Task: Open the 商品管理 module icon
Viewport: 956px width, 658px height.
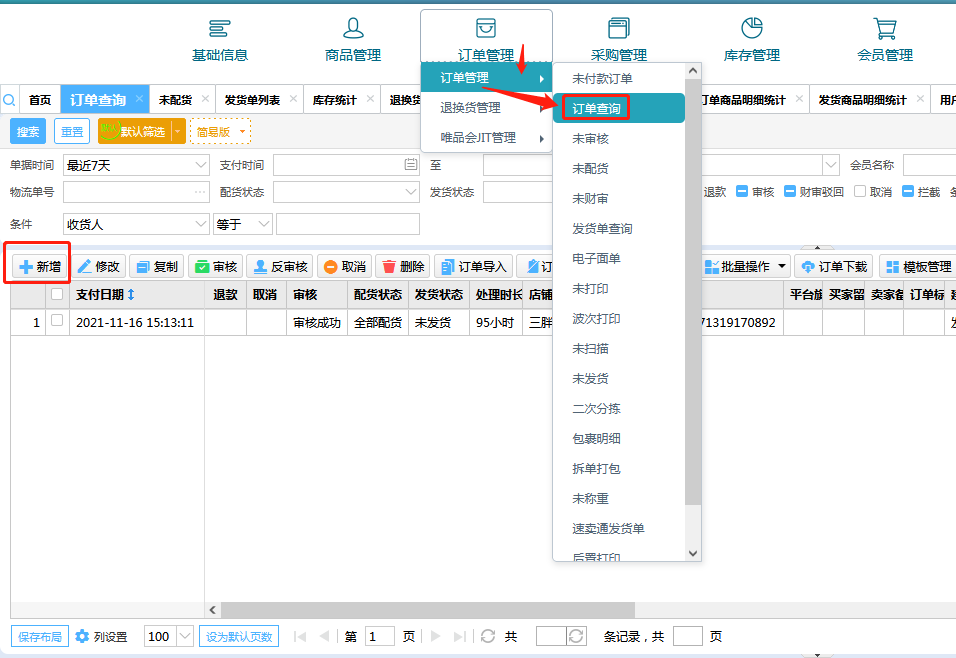Action: coord(353,29)
